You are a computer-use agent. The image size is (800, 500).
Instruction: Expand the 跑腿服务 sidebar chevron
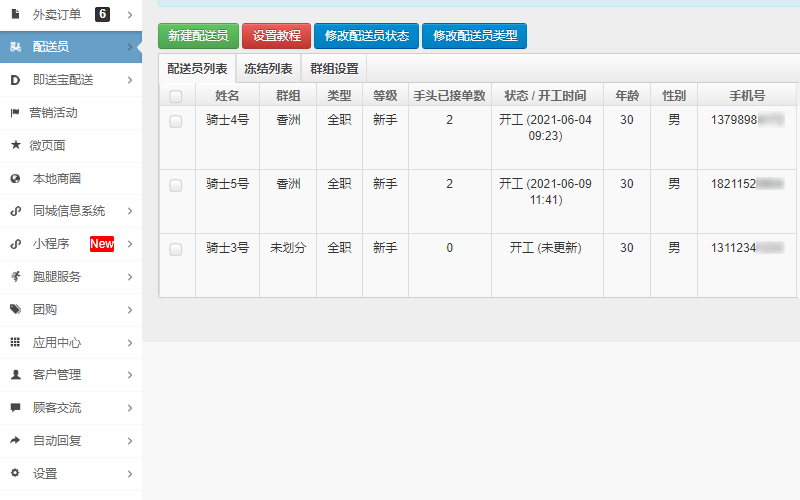coord(130,277)
